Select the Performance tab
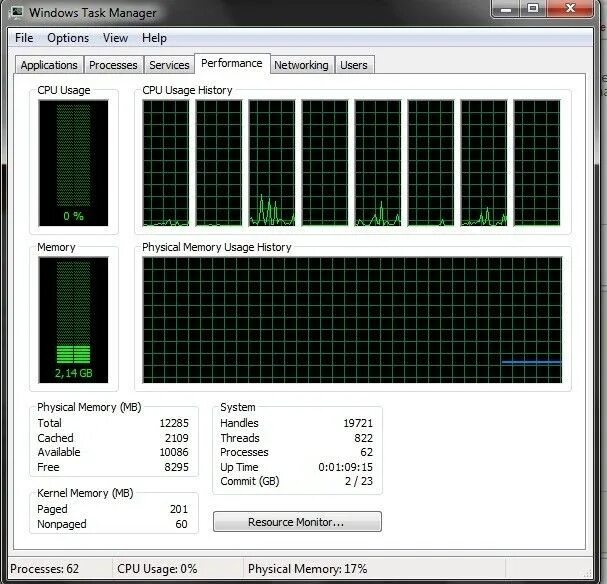 tap(232, 63)
